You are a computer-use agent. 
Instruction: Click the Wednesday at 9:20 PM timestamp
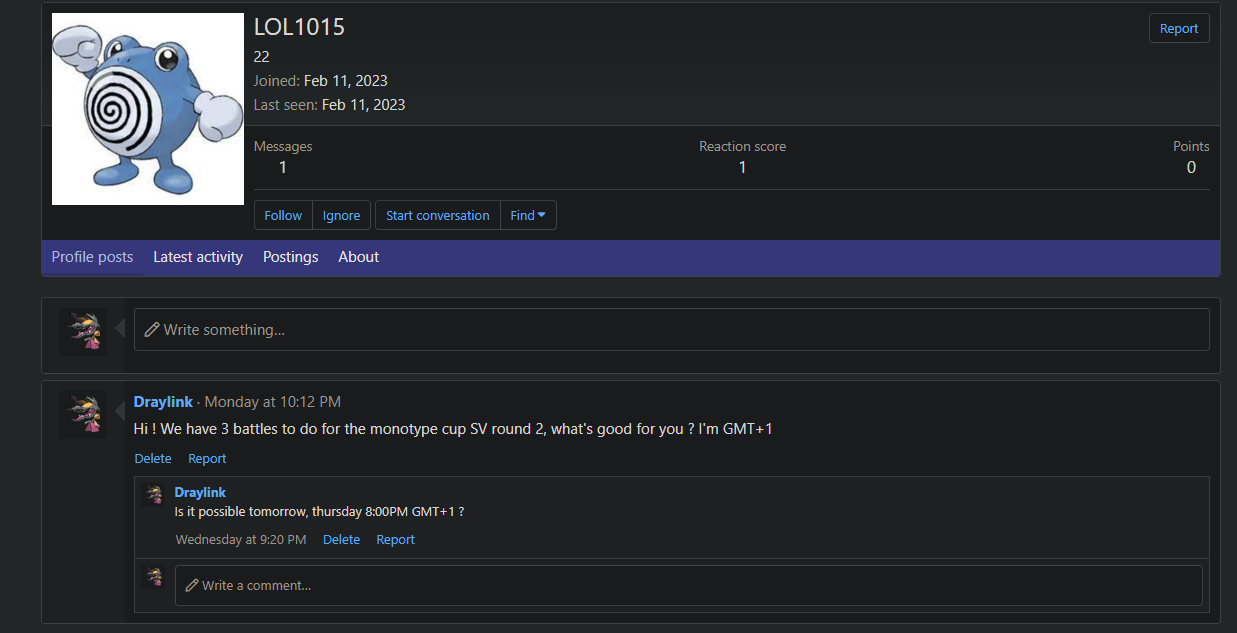coord(241,539)
